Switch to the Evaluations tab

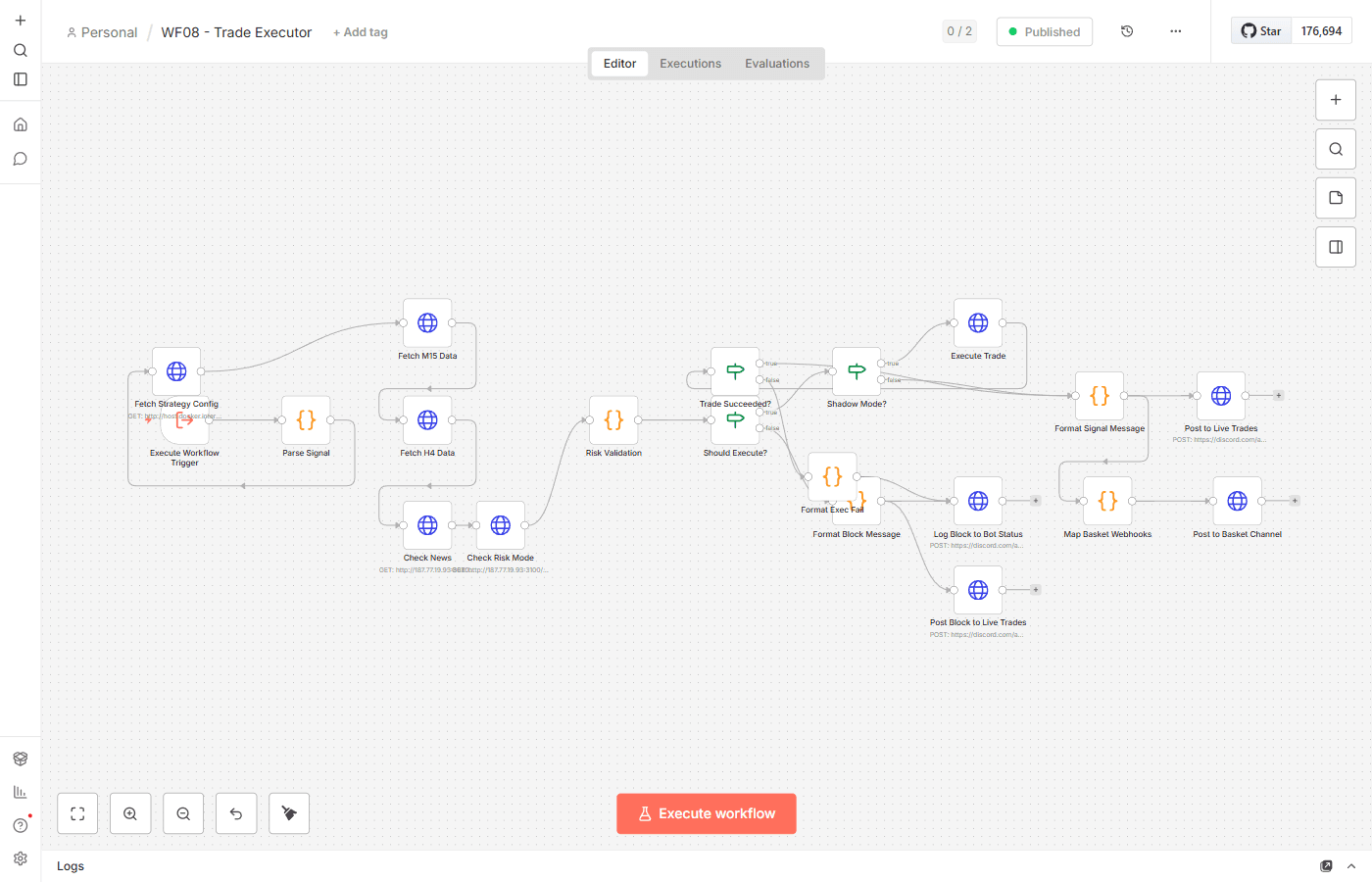(x=777, y=63)
